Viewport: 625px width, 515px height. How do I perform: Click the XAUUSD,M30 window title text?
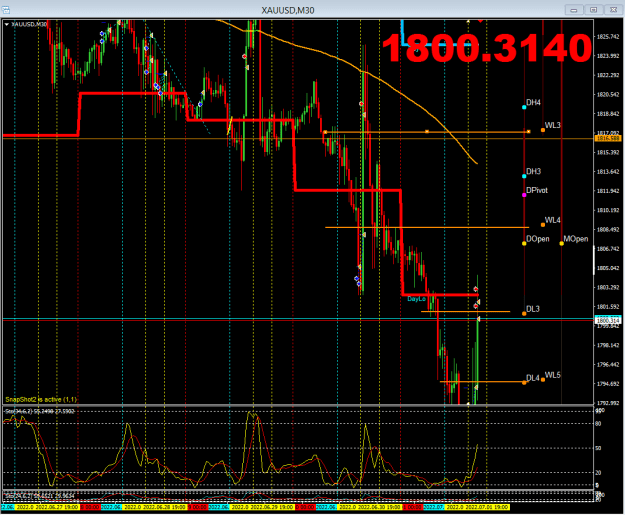click(x=288, y=10)
